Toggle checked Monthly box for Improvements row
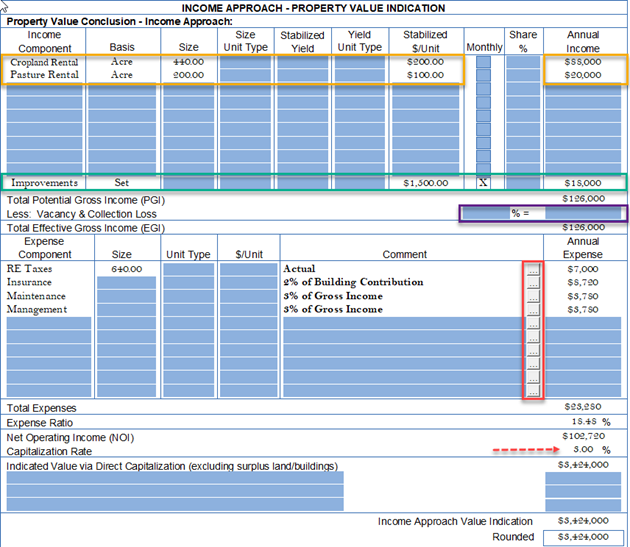 coord(484,183)
